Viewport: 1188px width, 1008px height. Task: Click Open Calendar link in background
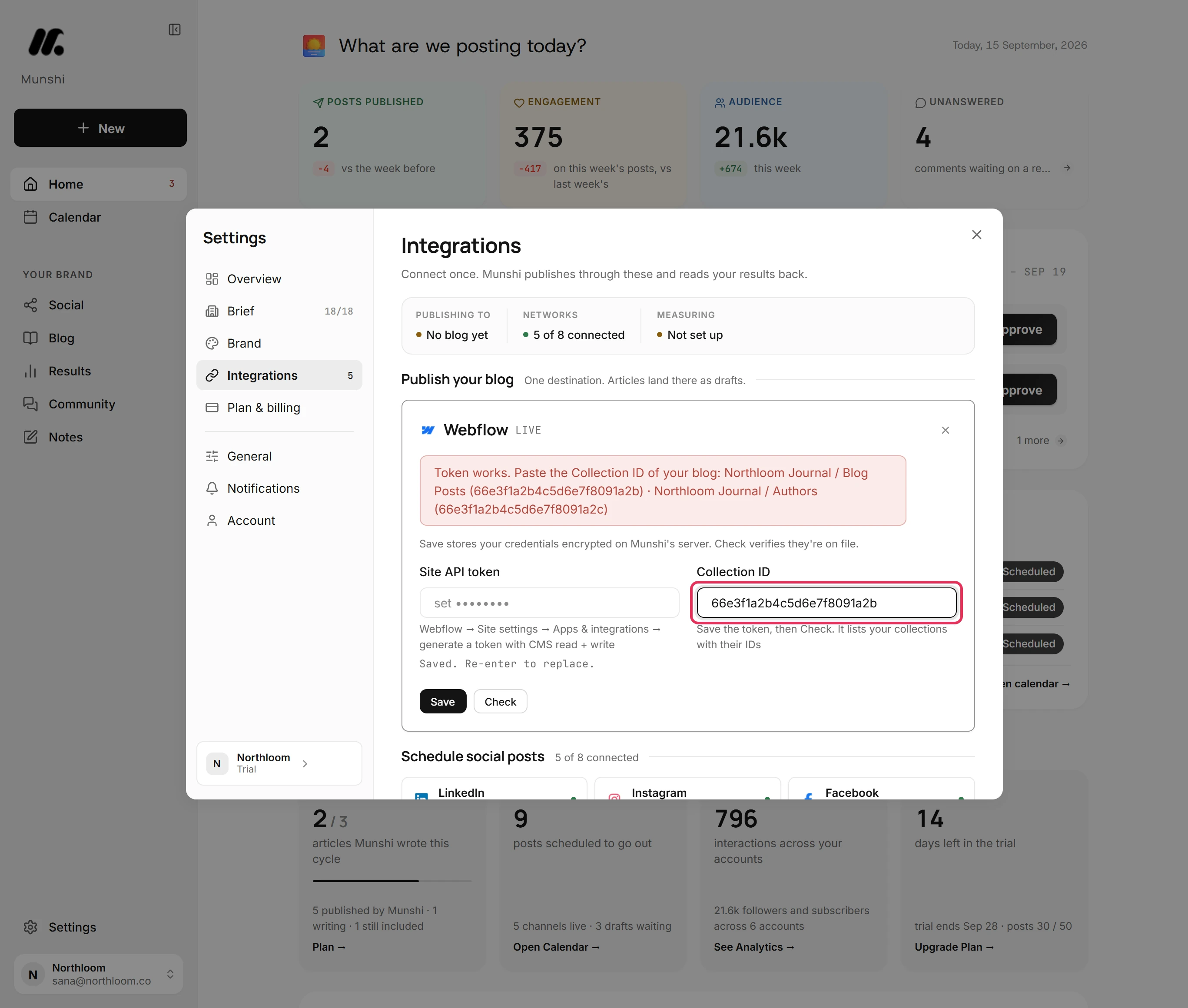556,947
